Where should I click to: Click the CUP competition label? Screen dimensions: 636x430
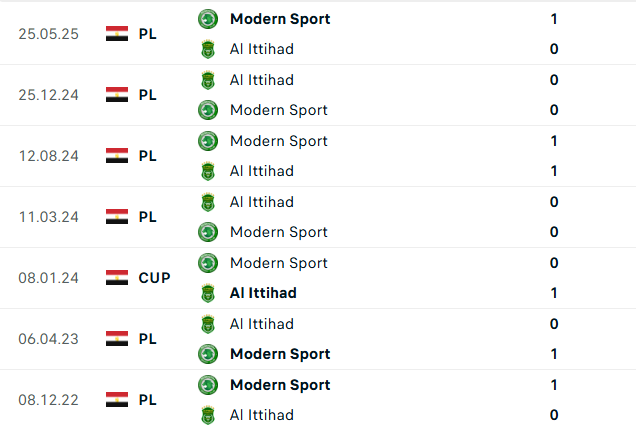tap(154, 278)
